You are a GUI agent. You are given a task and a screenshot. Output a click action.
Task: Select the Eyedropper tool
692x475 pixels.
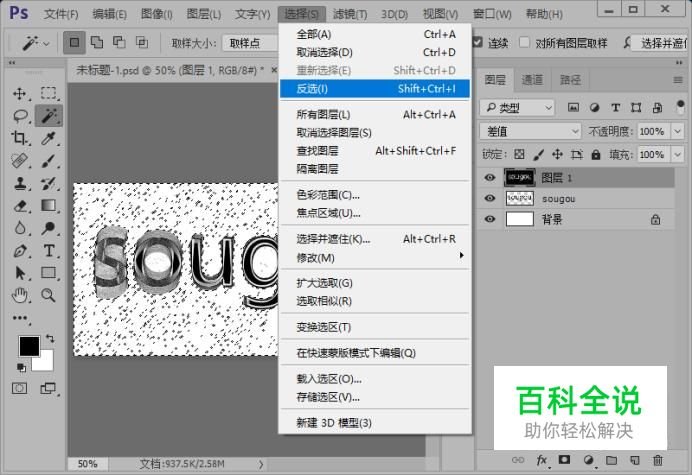point(48,138)
